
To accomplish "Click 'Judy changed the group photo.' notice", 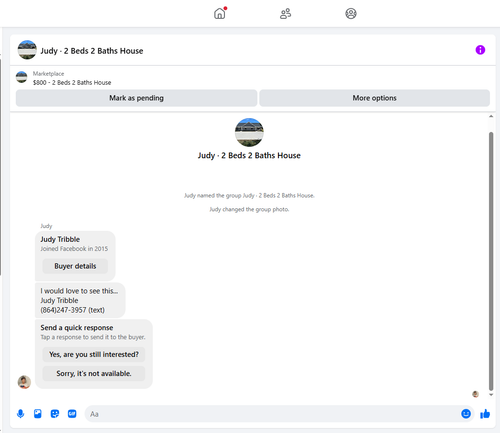I will [249, 209].
